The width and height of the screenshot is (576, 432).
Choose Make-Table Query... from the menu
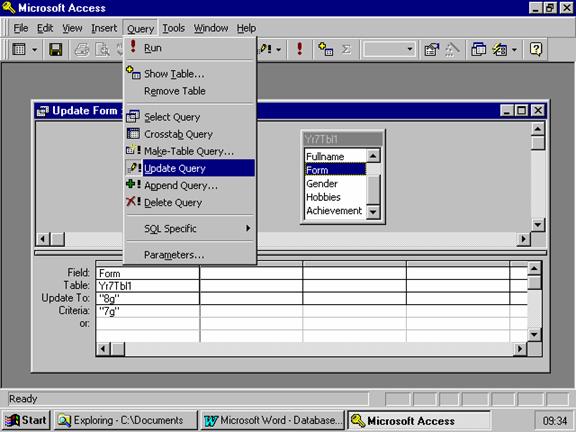(190, 151)
